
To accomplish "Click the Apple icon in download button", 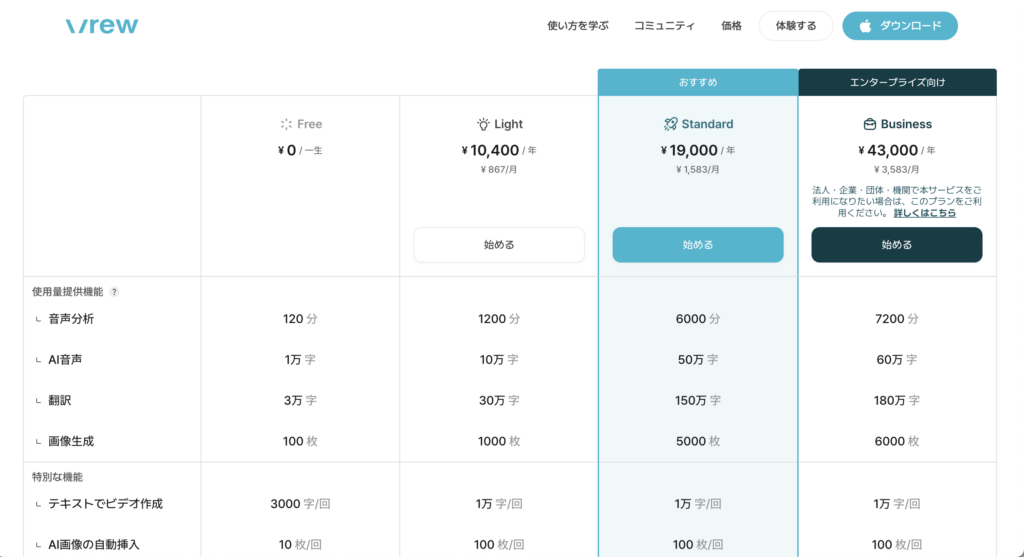I will coord(865,26).
